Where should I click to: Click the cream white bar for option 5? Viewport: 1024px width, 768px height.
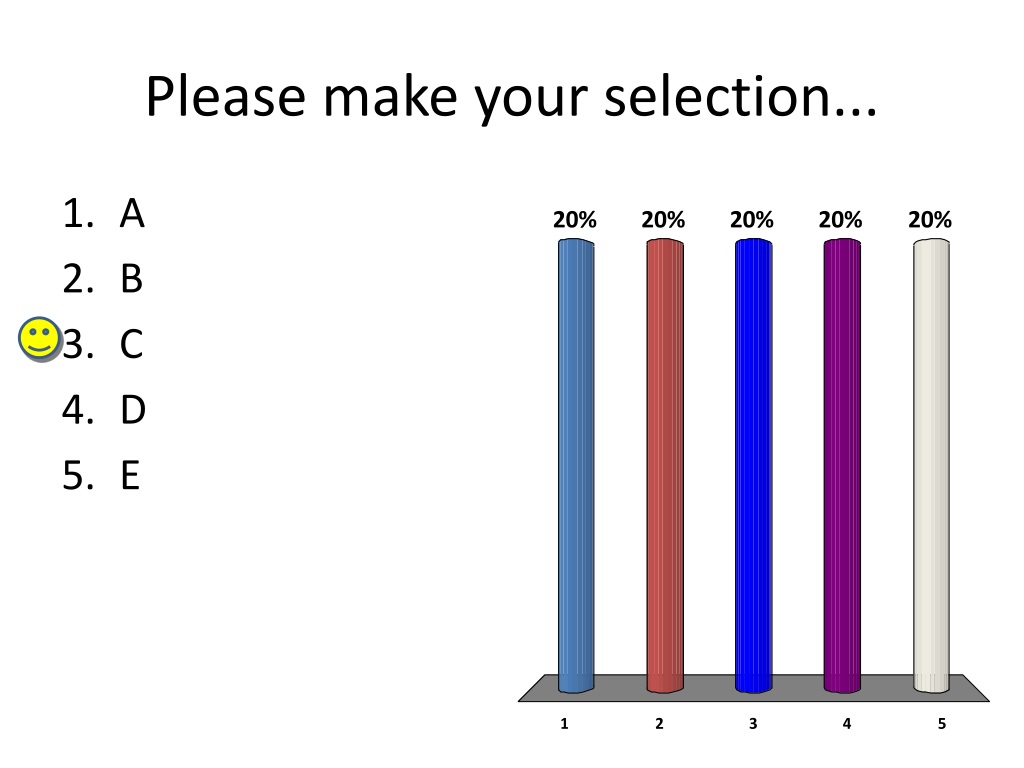coord(931,465)
